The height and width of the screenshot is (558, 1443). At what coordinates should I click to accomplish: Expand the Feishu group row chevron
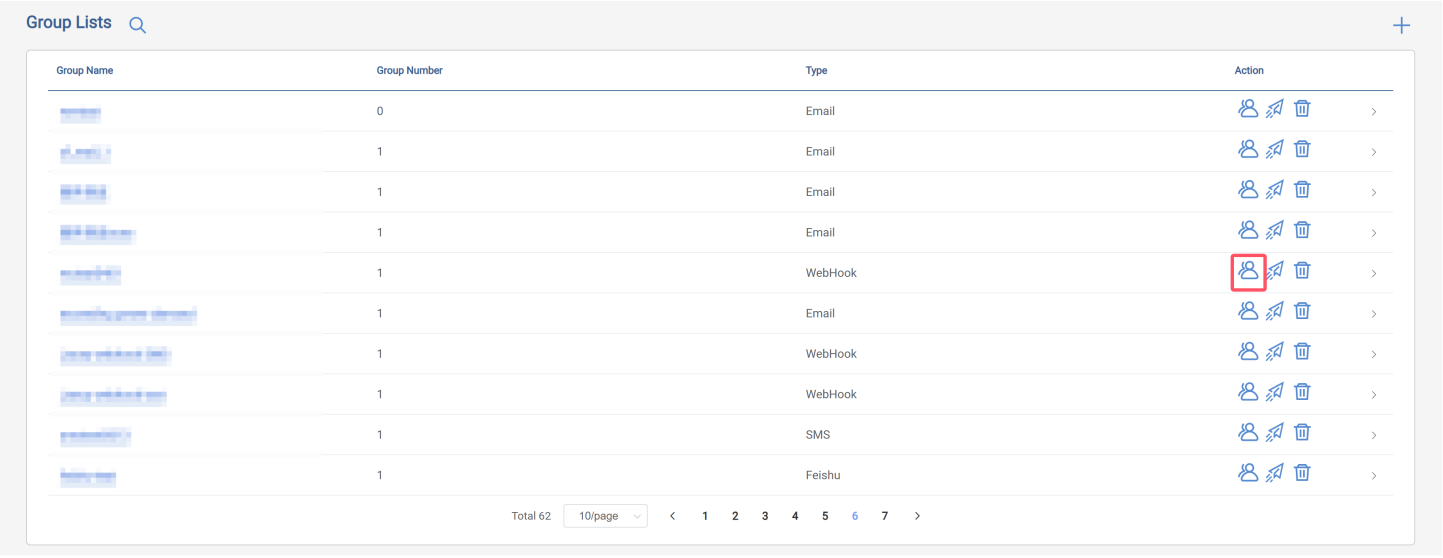click(x=1373, y=476)
